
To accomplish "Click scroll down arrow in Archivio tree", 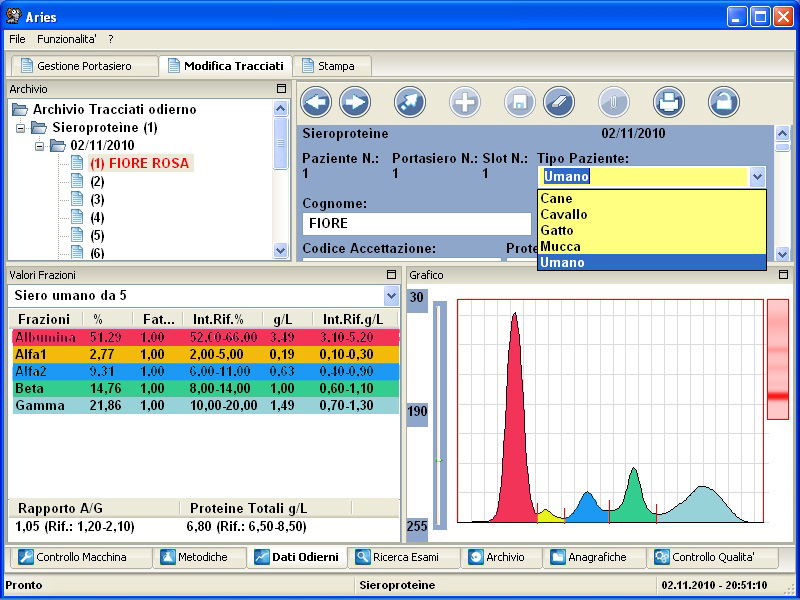I will [281, 250].
